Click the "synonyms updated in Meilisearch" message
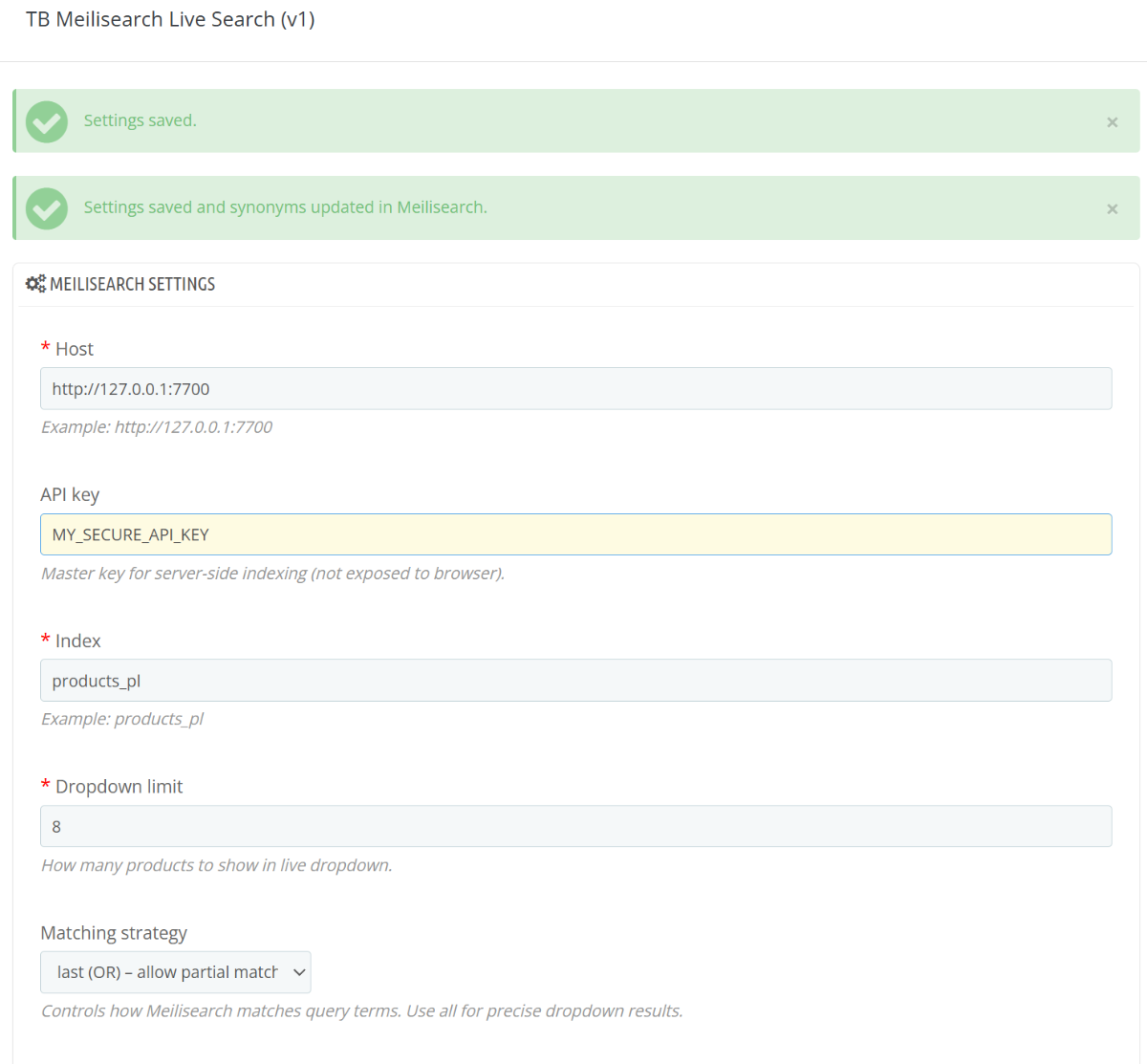The width and height of the screenshot is (1147, 1064). [285, 207]
